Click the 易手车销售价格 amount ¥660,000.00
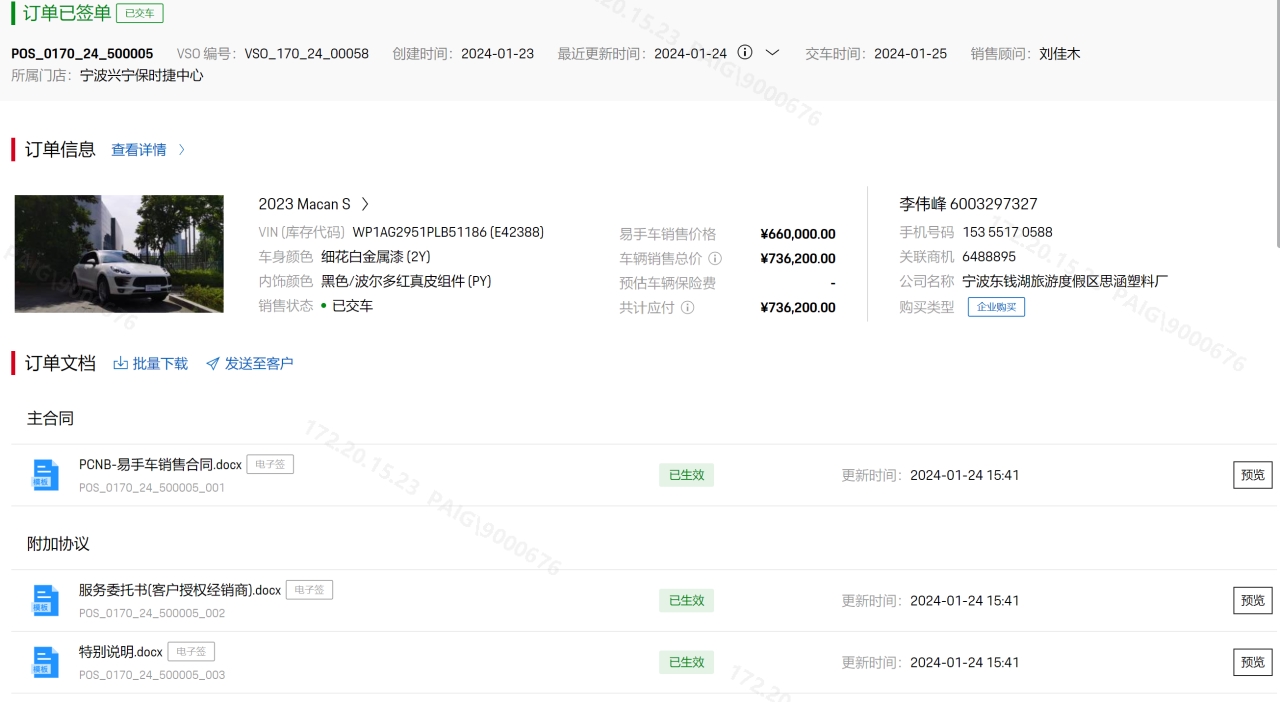The width and height of the screenshot is (1280, 702). coord(798,235)
